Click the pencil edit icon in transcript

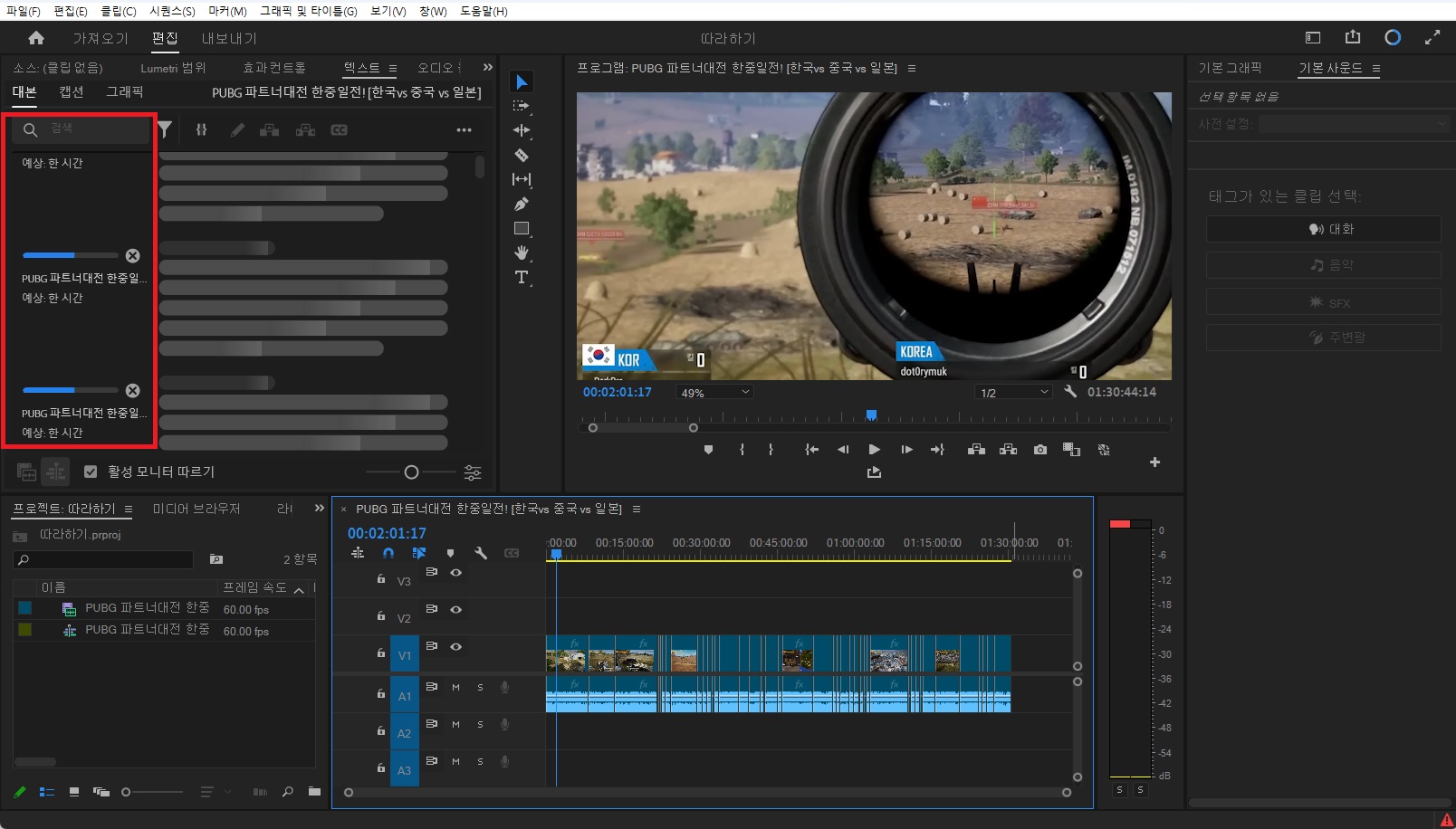click(x=237, y=129)
